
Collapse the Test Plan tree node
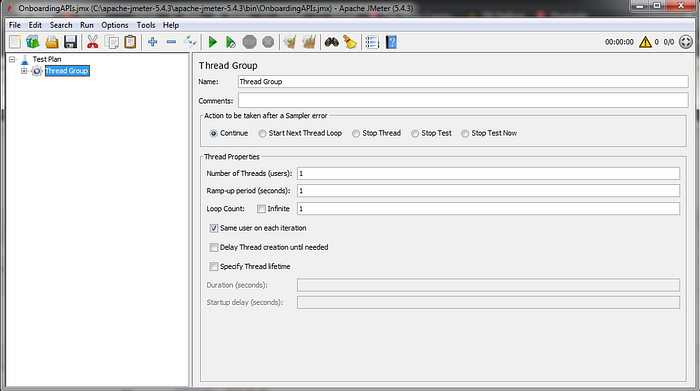tap(12, 59)
